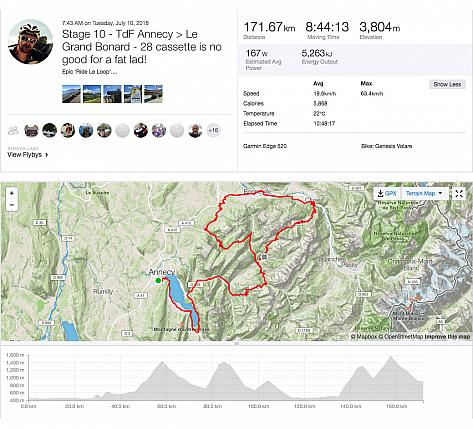This screenshot has height=429, width=473.
Task: Click the group kudos people icon
Action: click(x=13, y=131)
